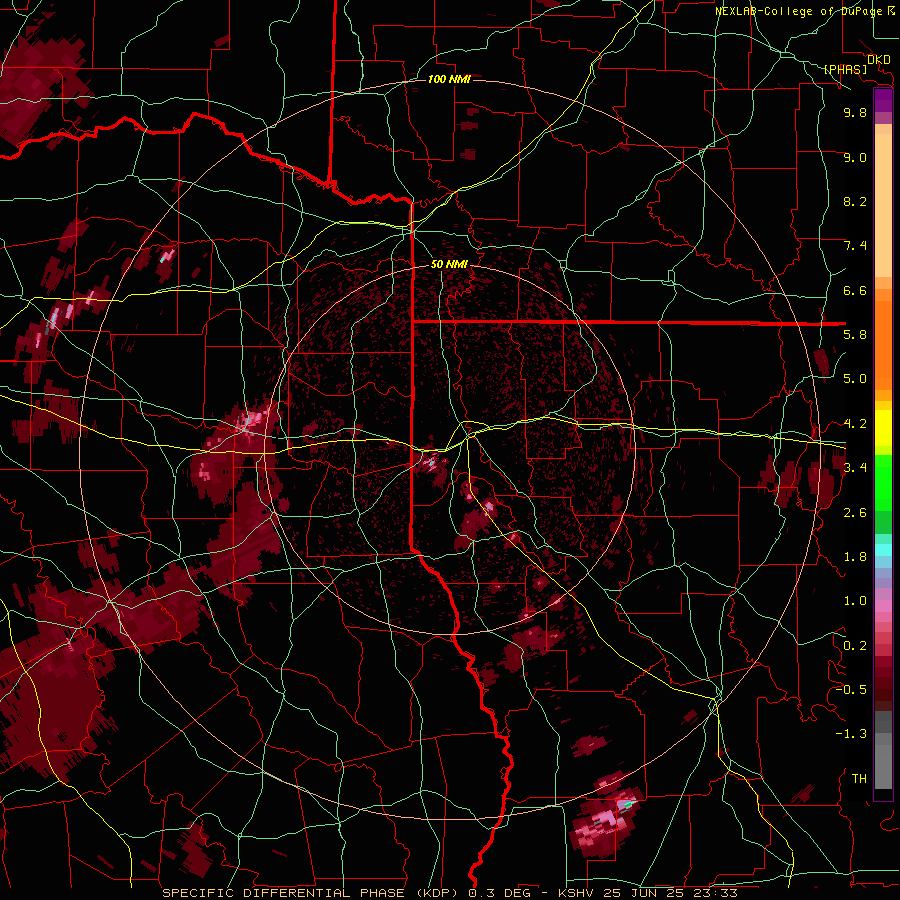Click the 1.0 scale value
Screen dimensions: 900x900
click(855, 601)
